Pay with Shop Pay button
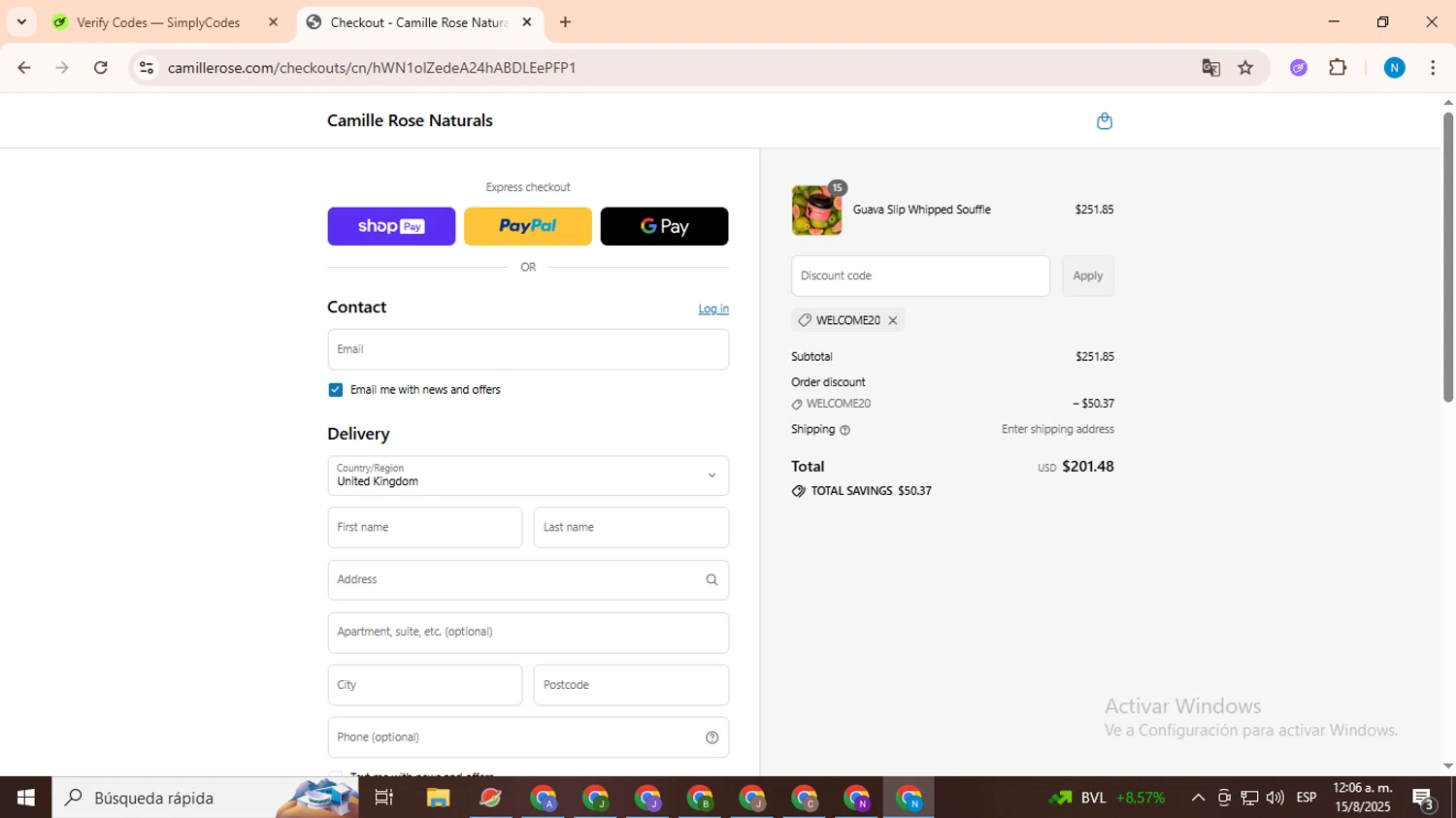The height and width of the screenshot is (818, 1456). click(391, 226)
